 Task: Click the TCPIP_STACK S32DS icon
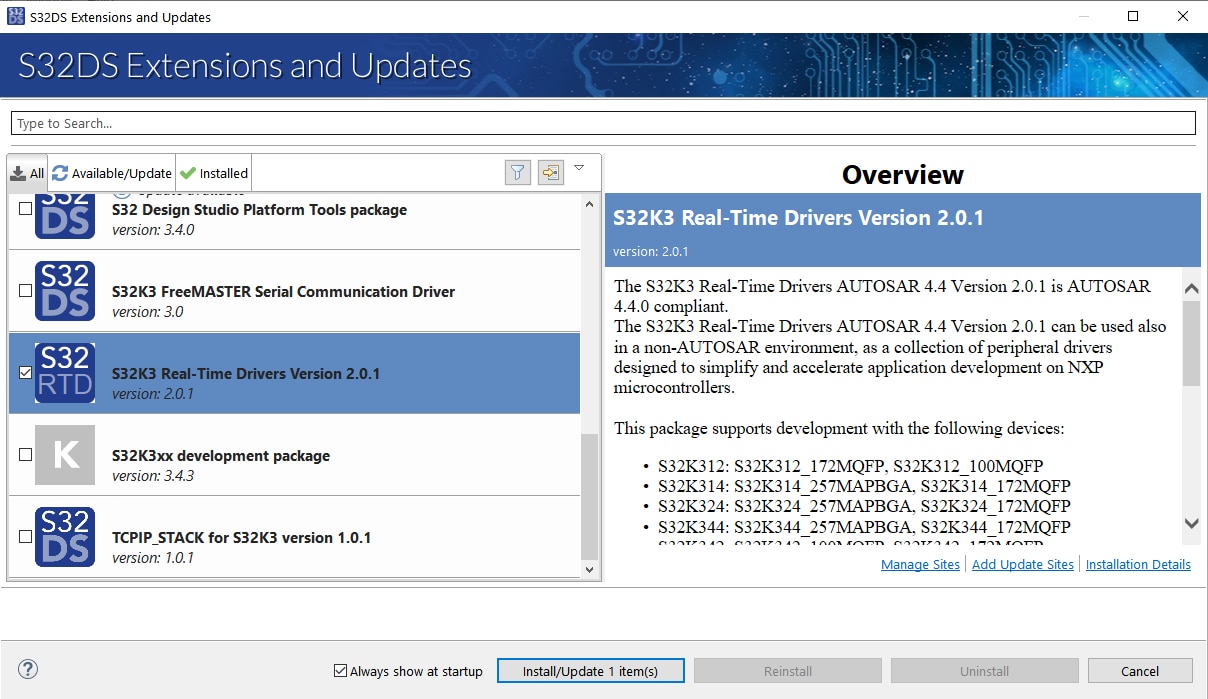[65, 537]
